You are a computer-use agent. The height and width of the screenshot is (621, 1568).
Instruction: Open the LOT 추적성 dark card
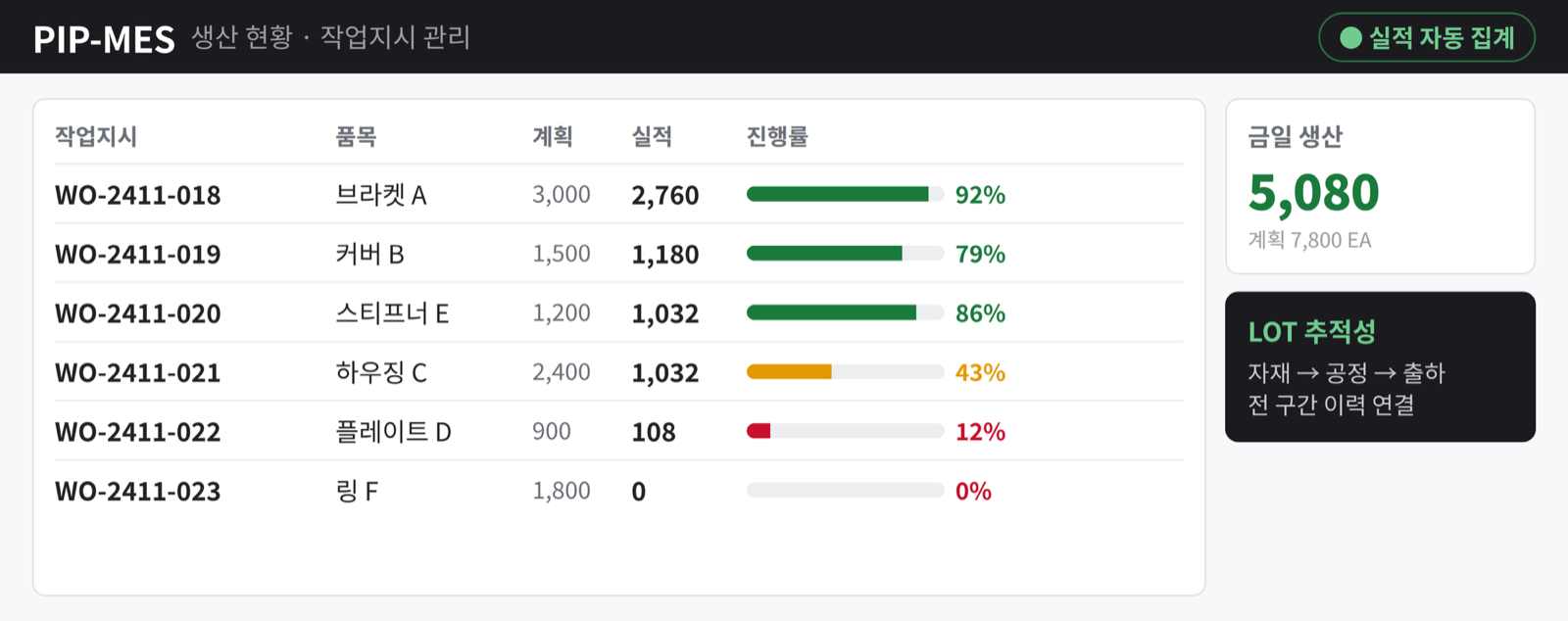click(1380, 366)
